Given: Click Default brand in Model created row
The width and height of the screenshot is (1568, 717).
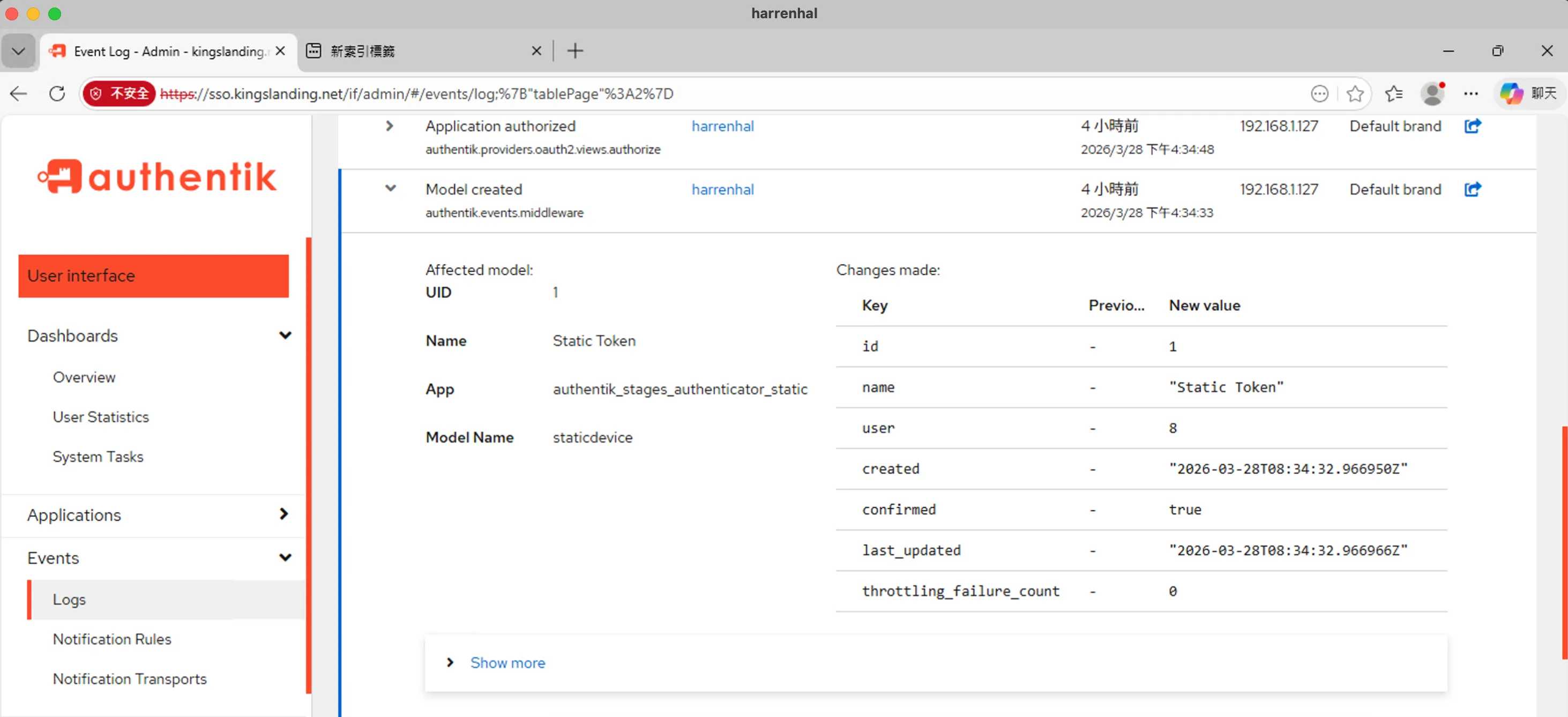Looking at the screenshot, I should click(x=1395, y=189).
